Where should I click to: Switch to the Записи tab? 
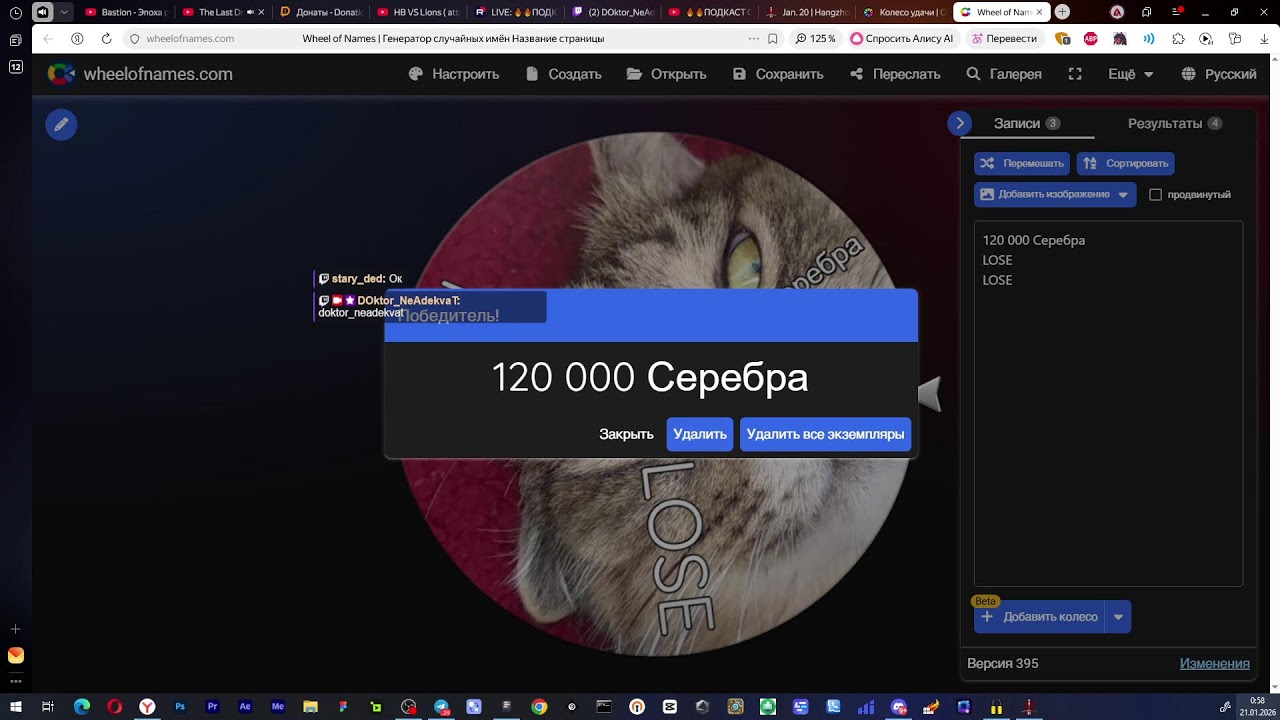tap(1027, 123)
